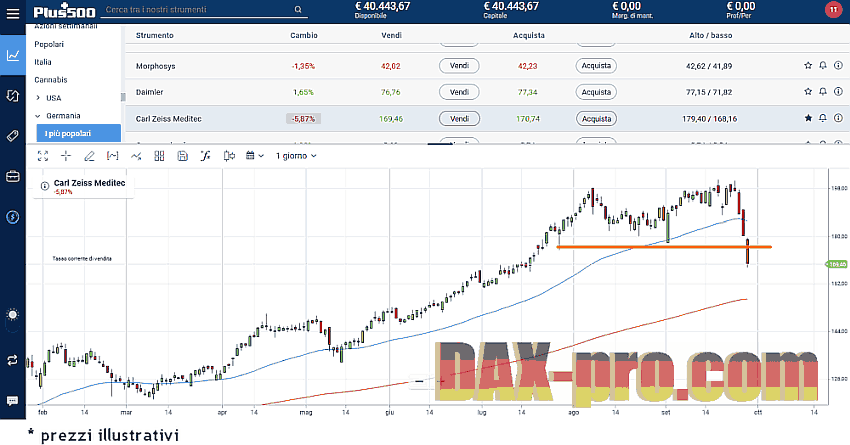
Task: Set price alert bell for Daimler
Action: point(823,92)
